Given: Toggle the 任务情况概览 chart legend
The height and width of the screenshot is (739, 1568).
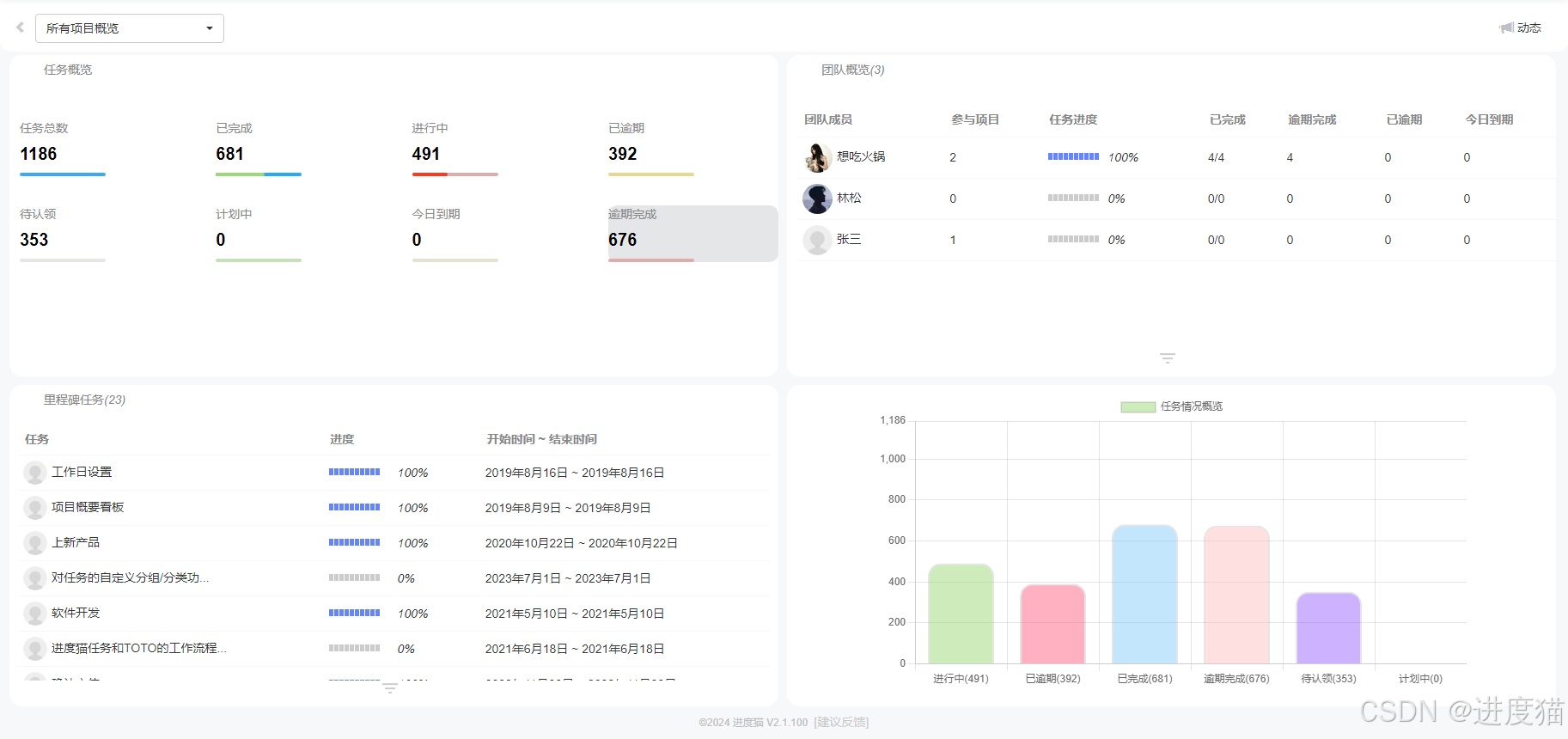Looking at the screenshot, I should [x=1172, y=406].
